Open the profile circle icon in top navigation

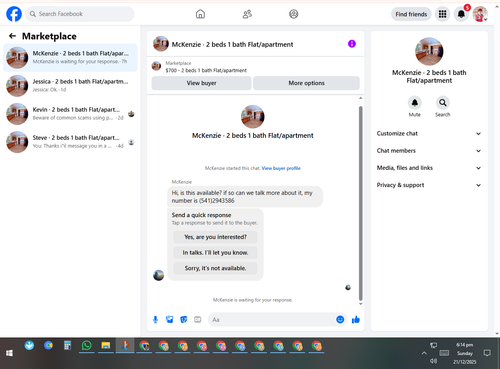click(294, 14)
